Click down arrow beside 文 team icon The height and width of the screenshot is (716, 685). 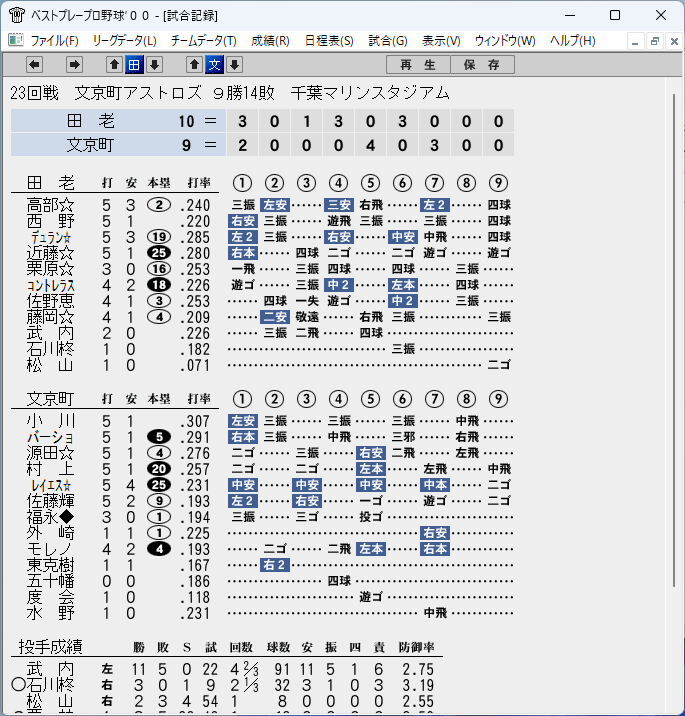[234, 65]
